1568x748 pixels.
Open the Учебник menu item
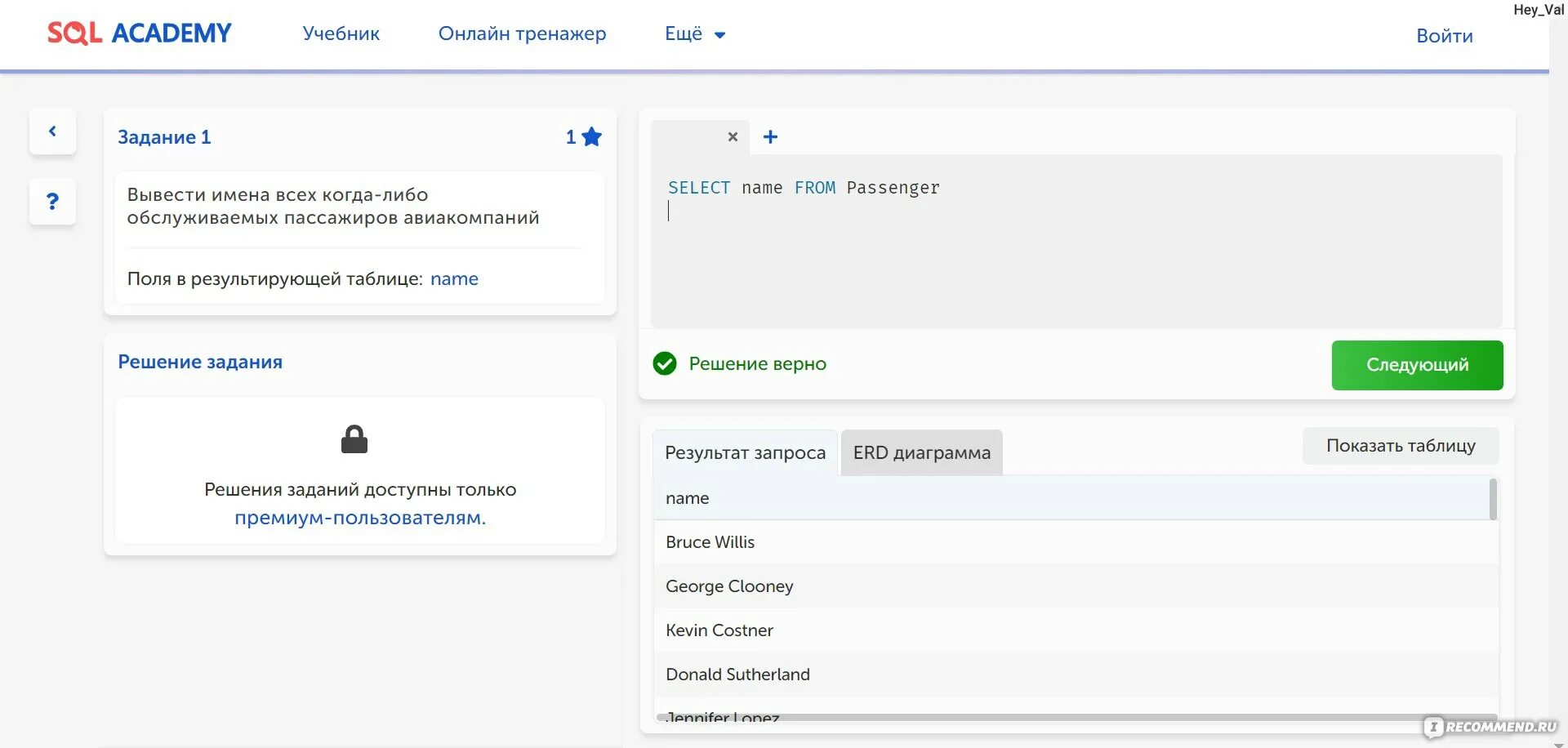coord(341,34)
